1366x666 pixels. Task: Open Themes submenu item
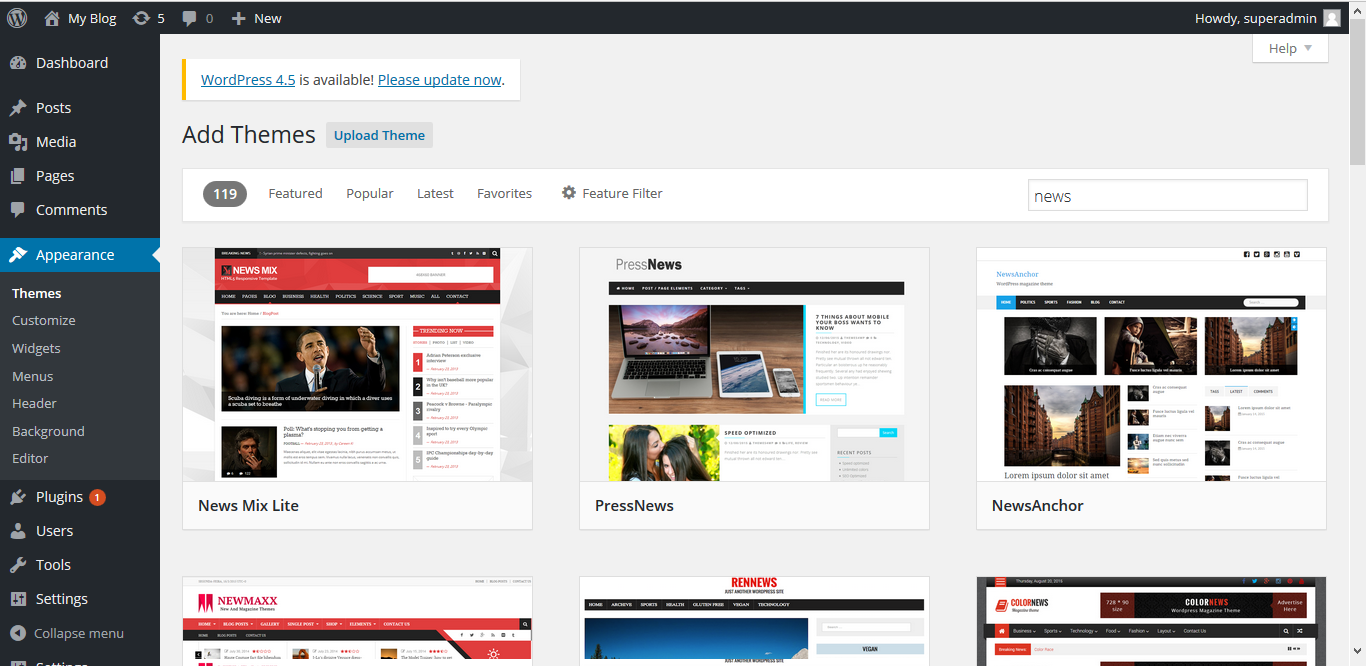click(x=37, y=293)
